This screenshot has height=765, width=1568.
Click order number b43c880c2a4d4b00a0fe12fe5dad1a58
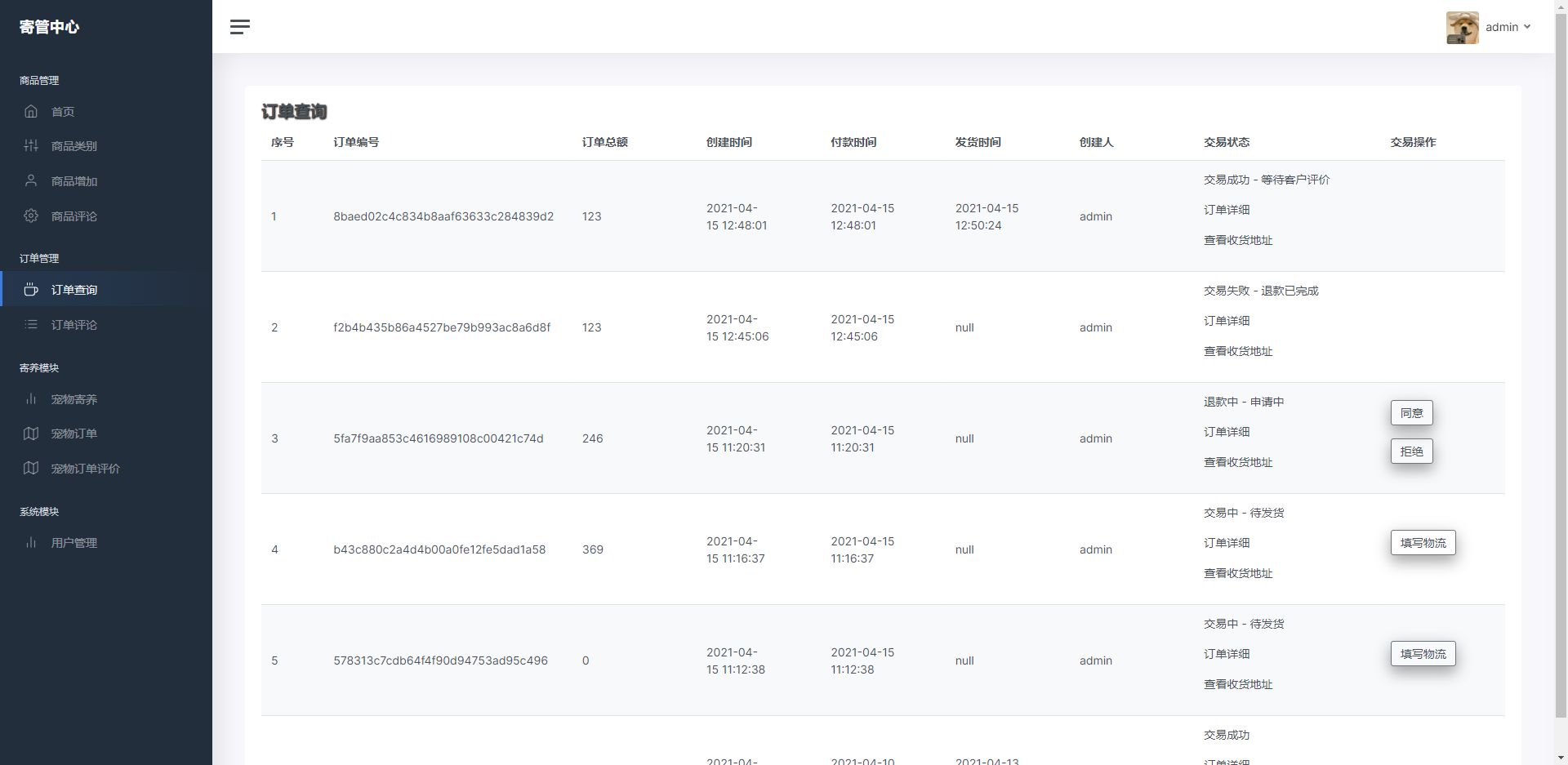tap(439, 549)
